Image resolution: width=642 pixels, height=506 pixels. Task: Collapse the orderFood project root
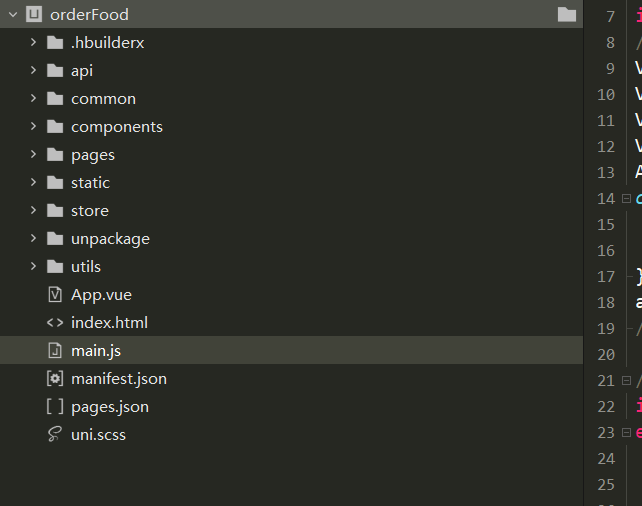pyautogui.click(x=13, y=15)
